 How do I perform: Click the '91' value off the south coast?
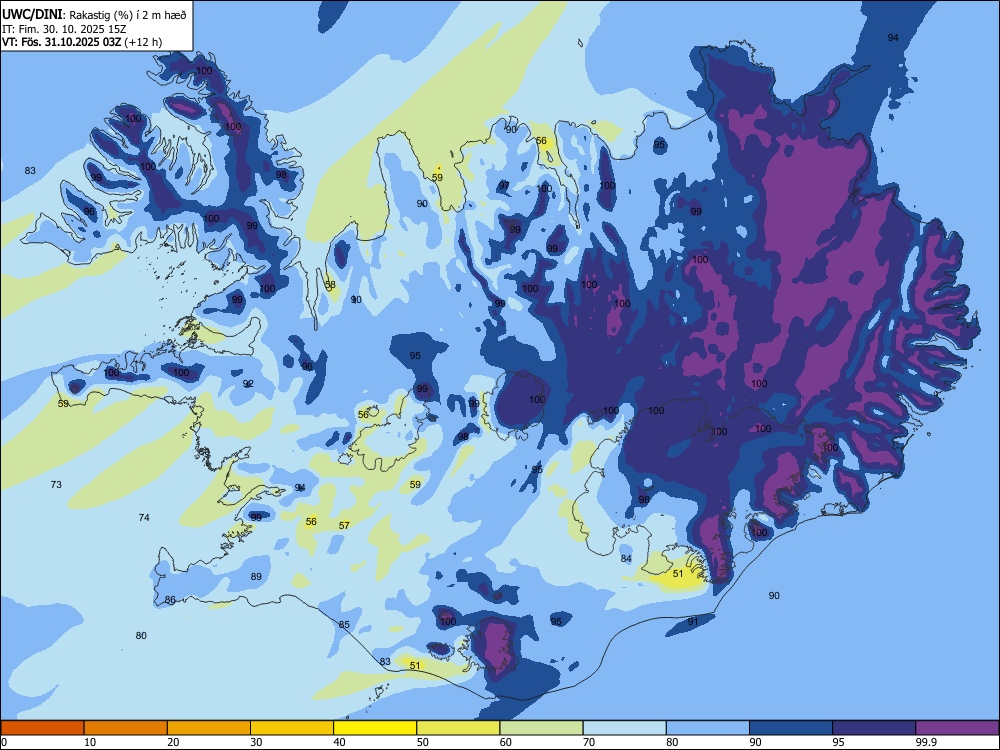click(693, 621)
